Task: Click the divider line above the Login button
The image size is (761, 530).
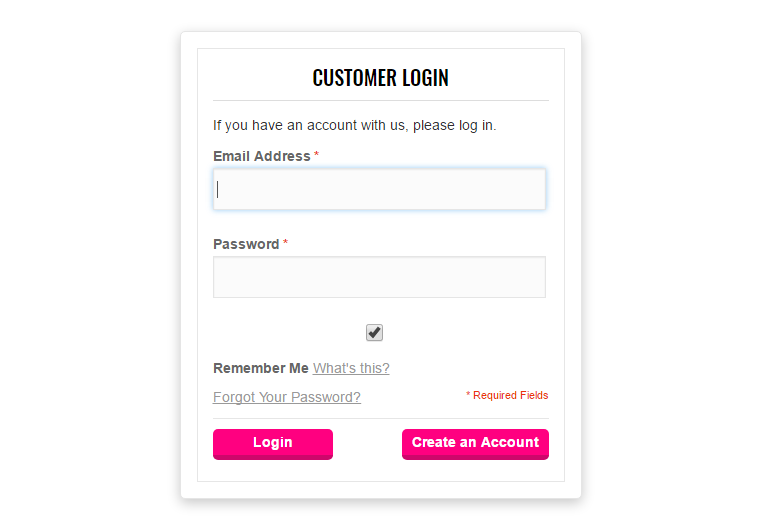Action: 380,418
